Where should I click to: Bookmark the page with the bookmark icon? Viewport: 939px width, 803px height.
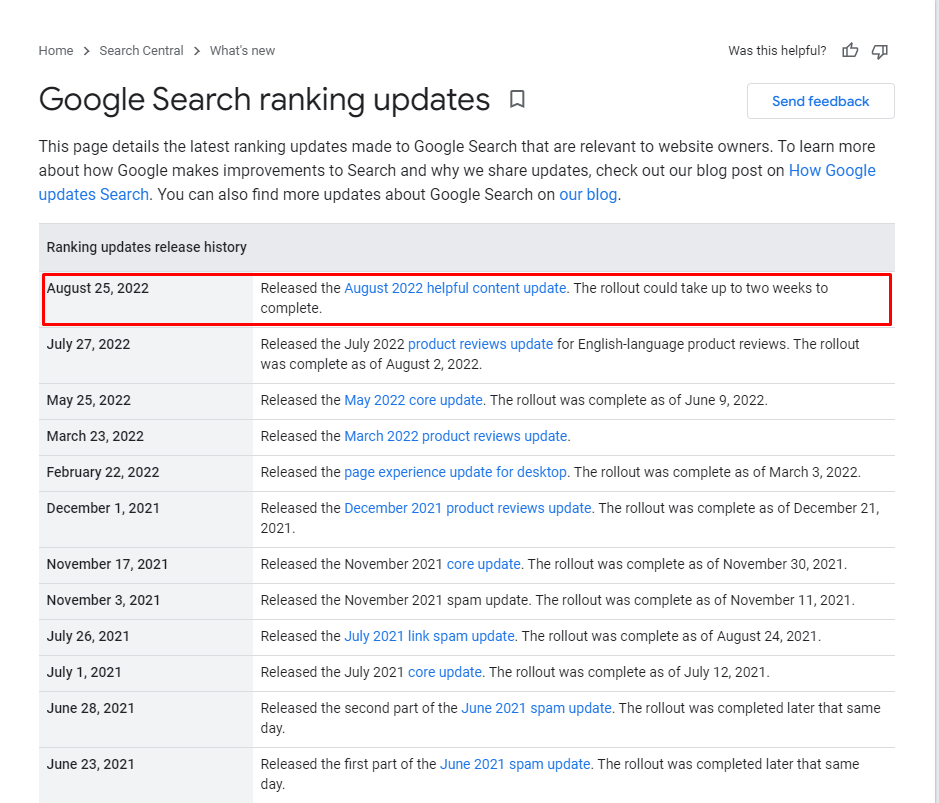click(517, 99)
